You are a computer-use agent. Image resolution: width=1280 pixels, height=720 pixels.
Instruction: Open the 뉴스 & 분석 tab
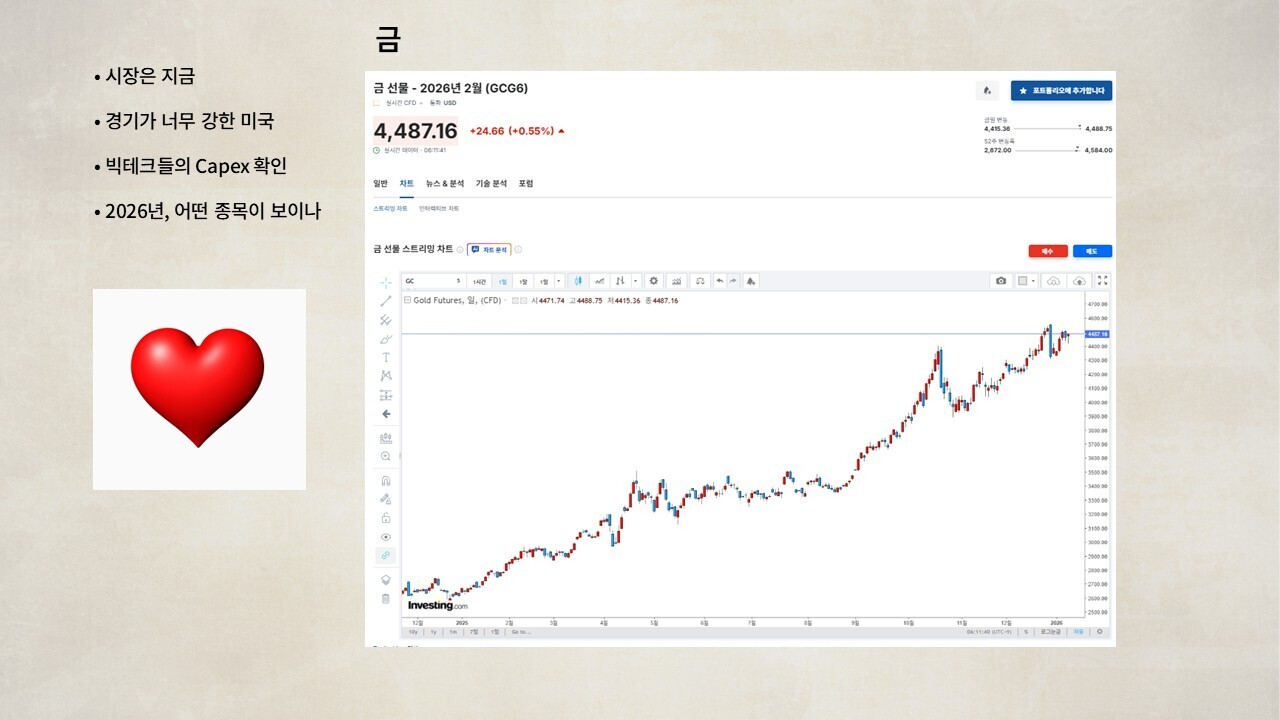(445, 184)
